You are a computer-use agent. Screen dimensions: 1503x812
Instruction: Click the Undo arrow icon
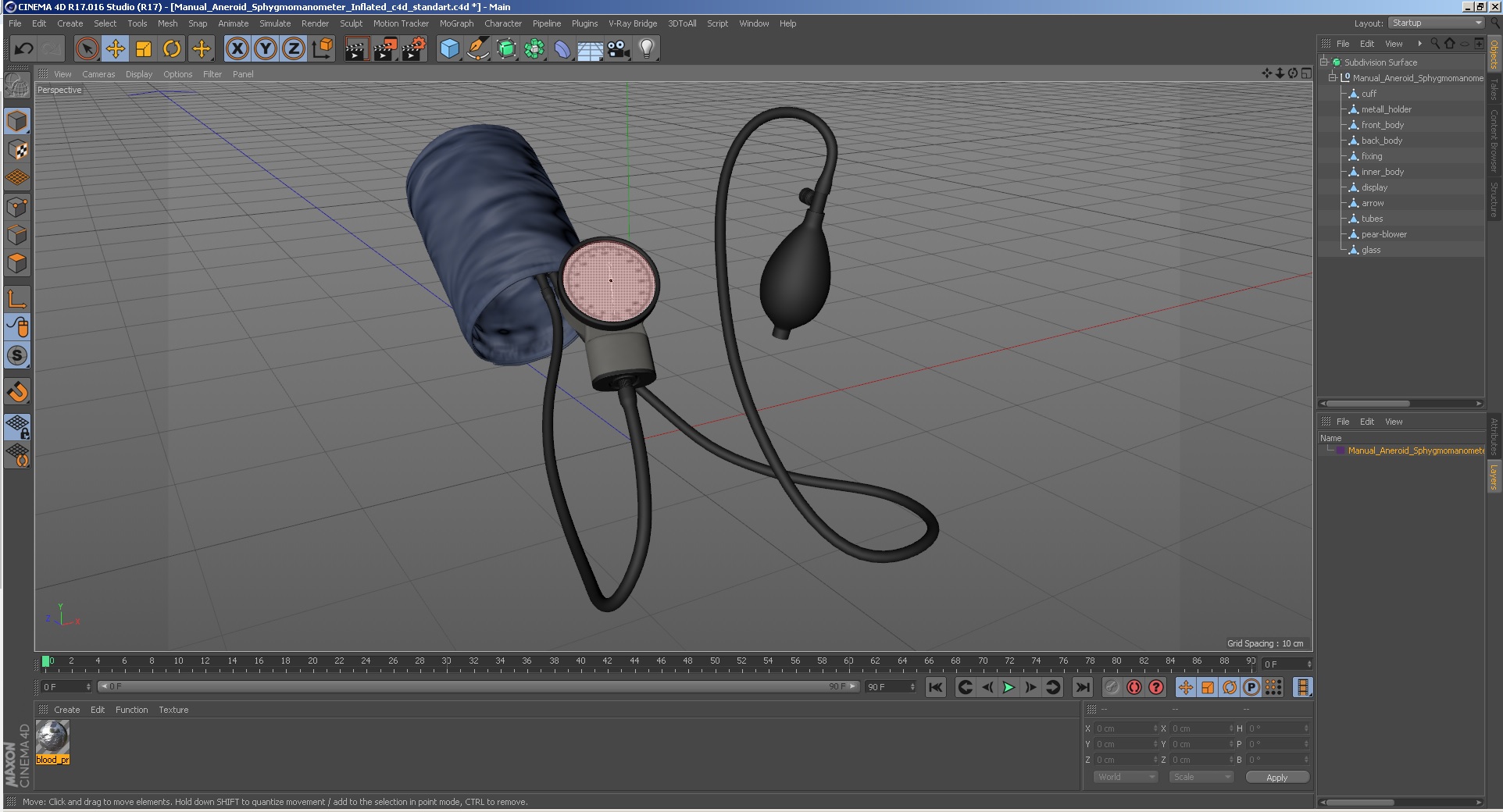(23, 49)
